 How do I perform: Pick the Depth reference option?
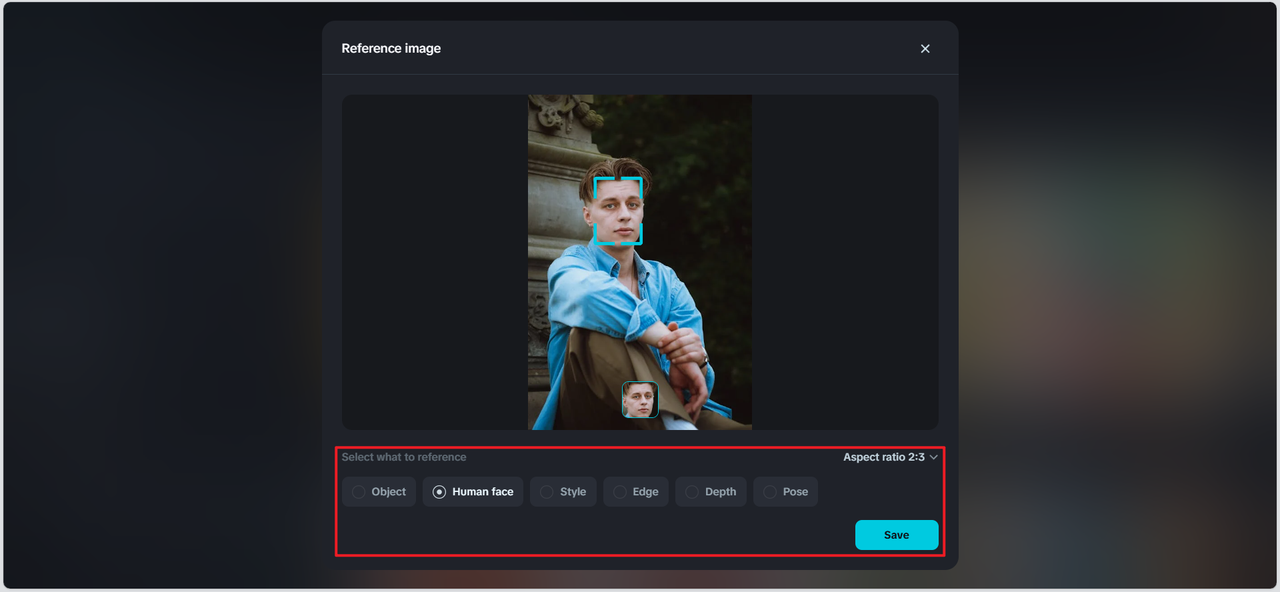click(x=711, y=492)
